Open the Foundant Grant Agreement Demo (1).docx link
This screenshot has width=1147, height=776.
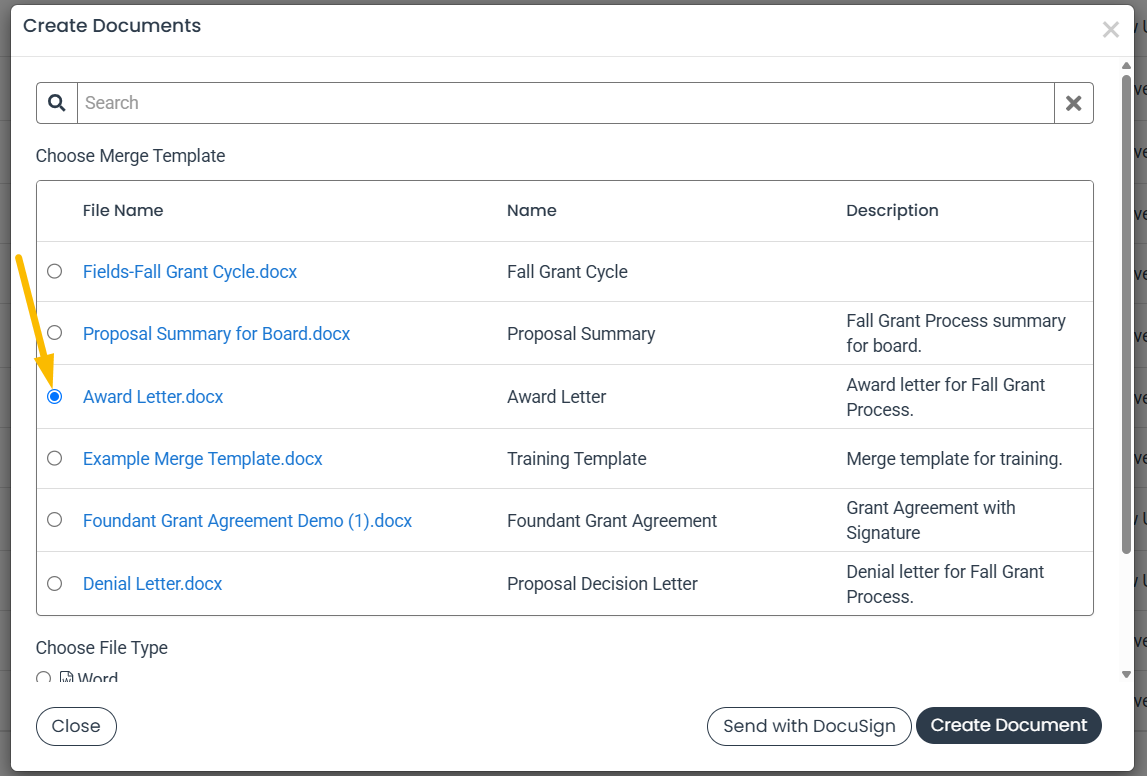(x=247, y=521)
